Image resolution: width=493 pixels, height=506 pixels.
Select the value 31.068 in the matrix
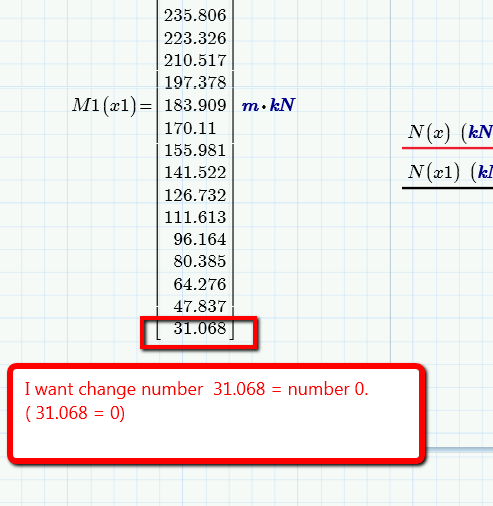[x=200, y=329]
